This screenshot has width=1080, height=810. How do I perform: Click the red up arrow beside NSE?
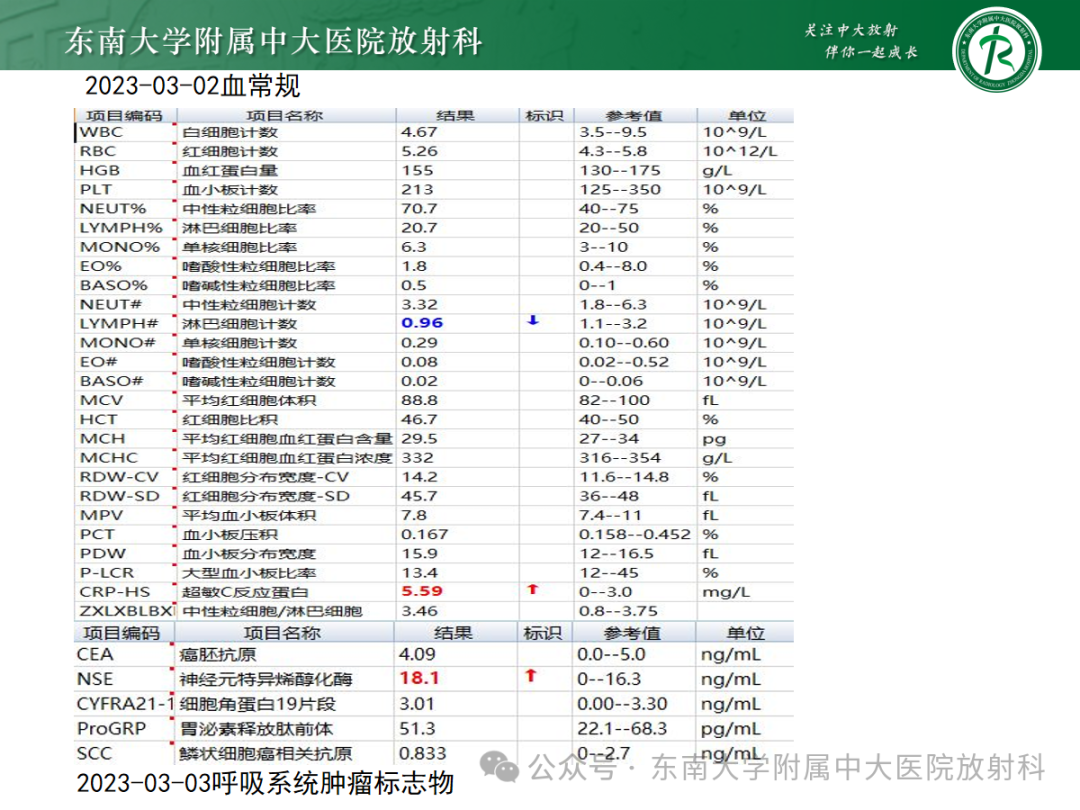coord(530,678)
